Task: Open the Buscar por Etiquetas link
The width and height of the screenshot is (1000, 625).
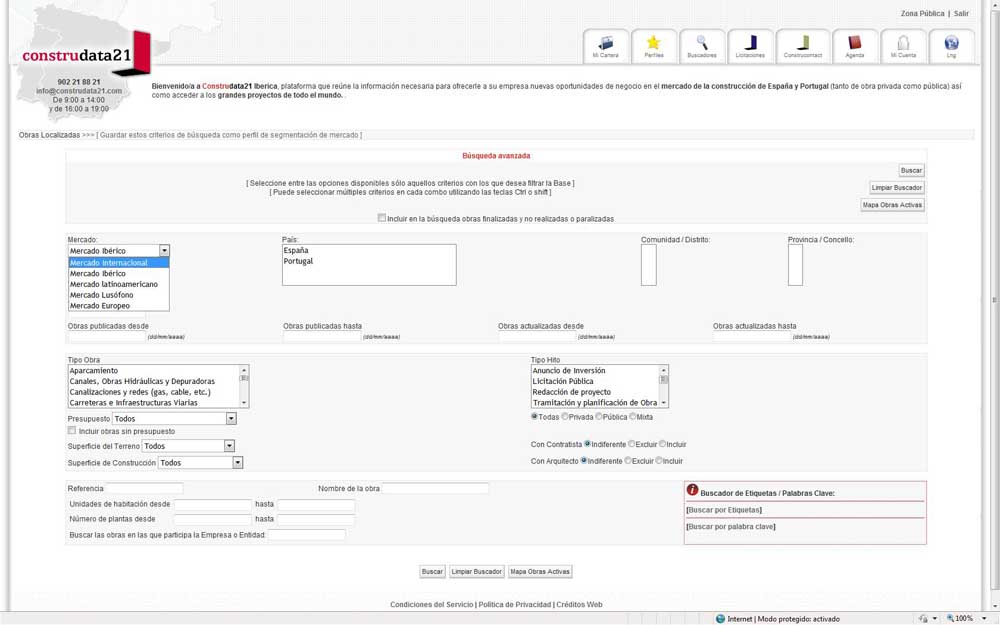Action: click(724, 510)
